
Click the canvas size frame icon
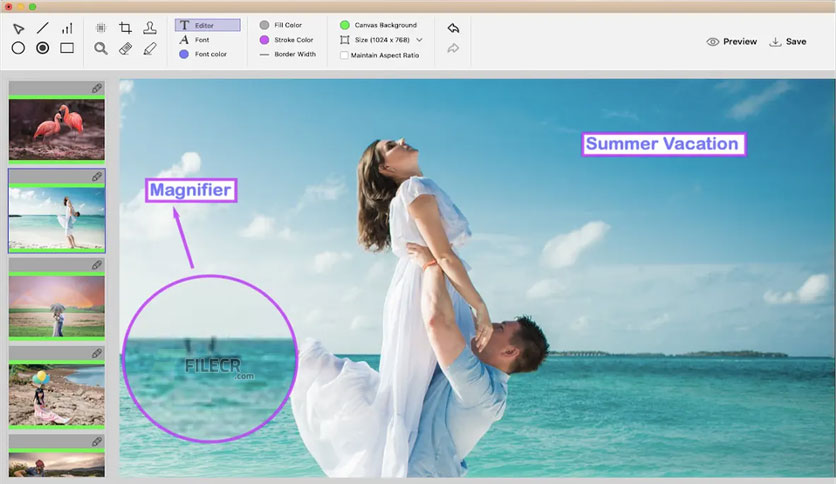pos(345,40)
